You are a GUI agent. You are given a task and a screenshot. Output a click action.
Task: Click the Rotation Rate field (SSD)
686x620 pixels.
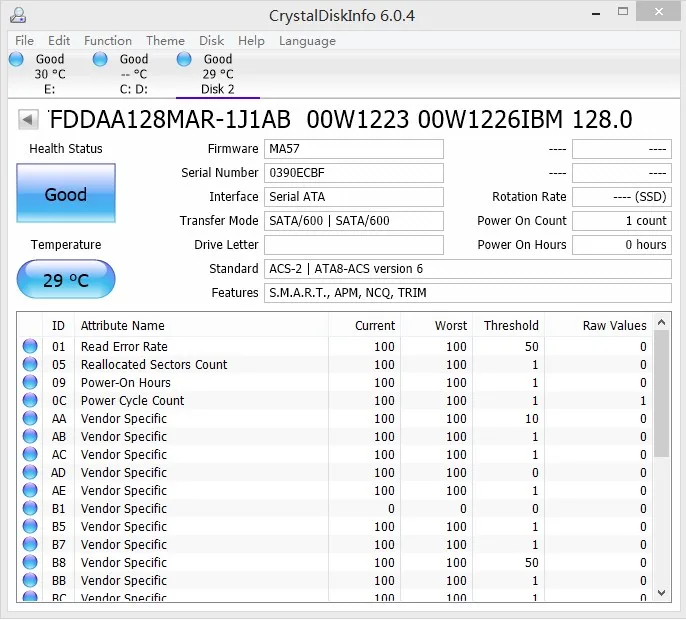622,197
